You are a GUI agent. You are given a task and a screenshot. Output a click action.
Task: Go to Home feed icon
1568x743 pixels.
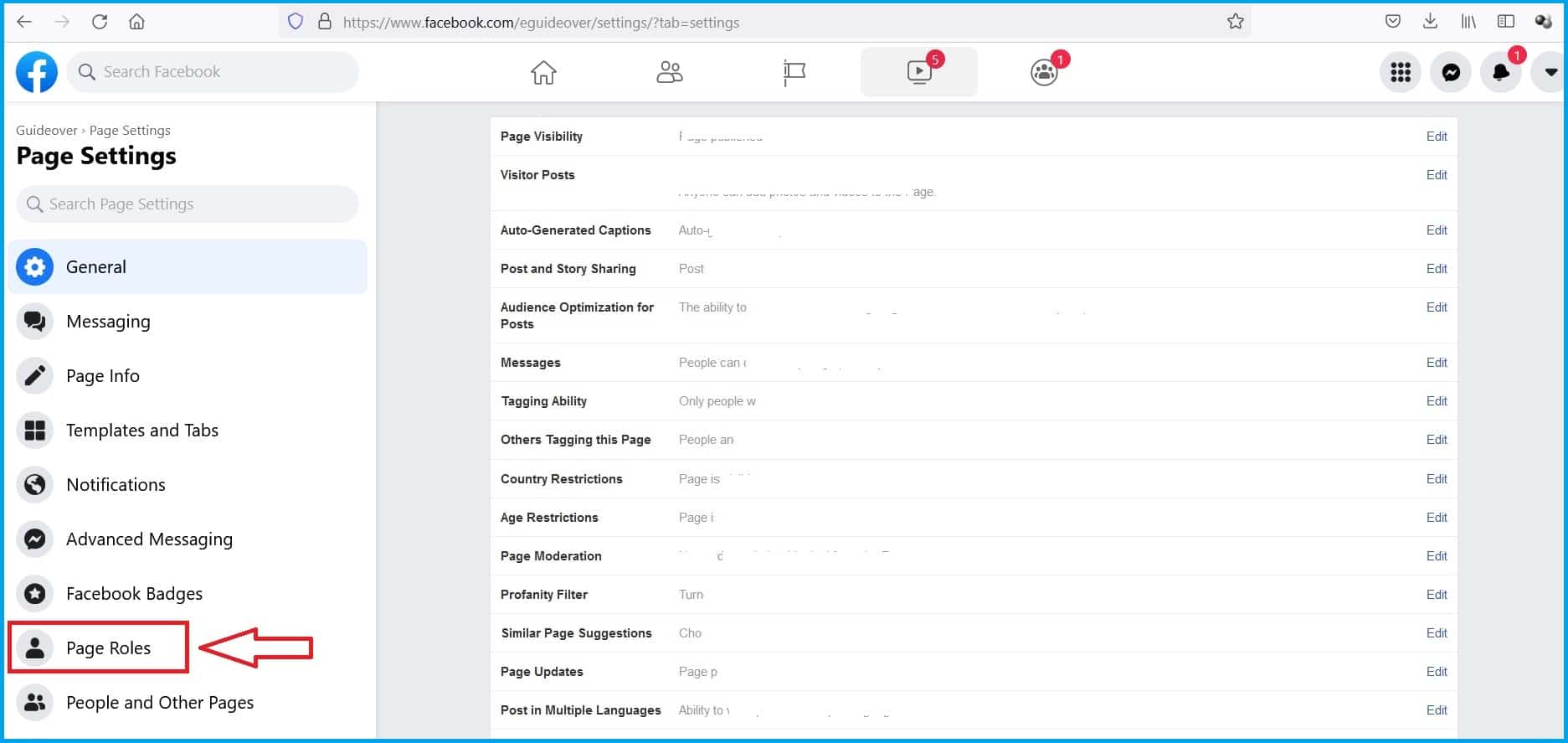click(543, 73)
